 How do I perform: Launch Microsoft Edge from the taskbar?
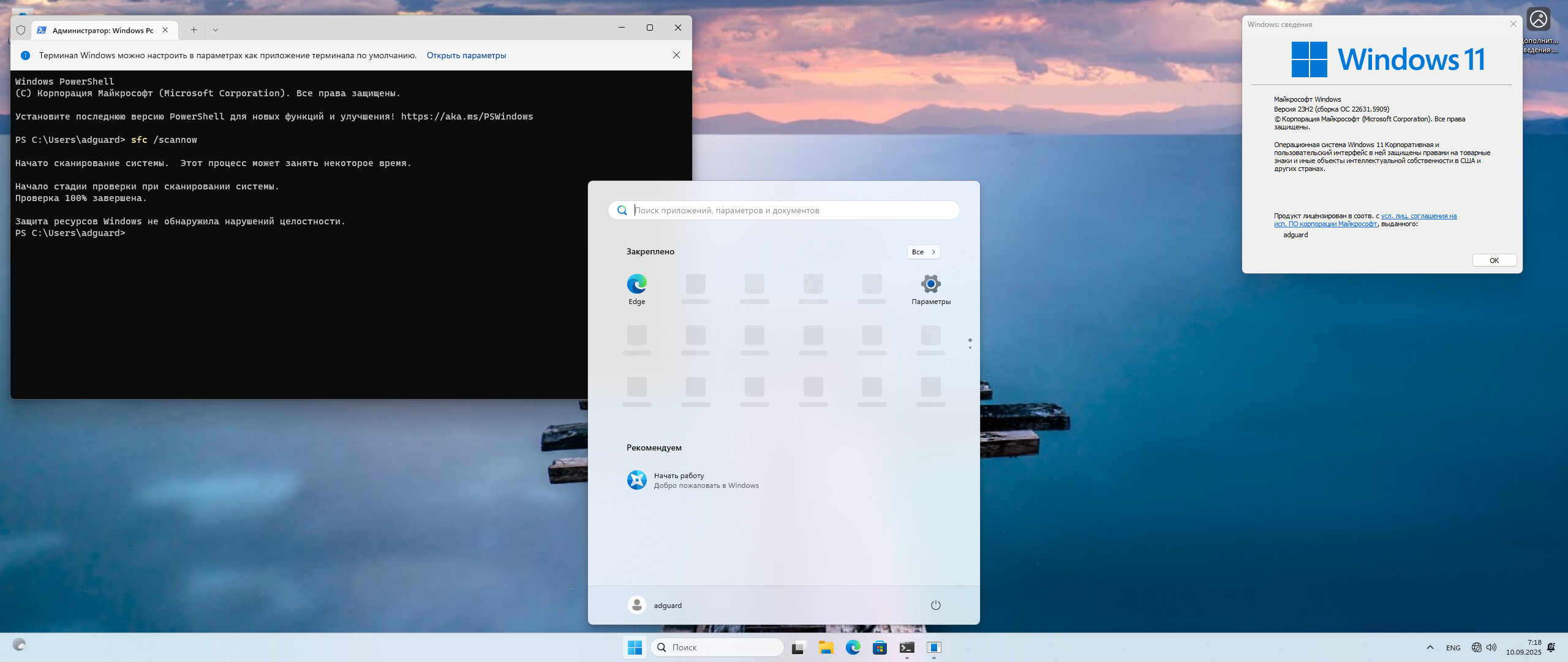click(853, 647)
